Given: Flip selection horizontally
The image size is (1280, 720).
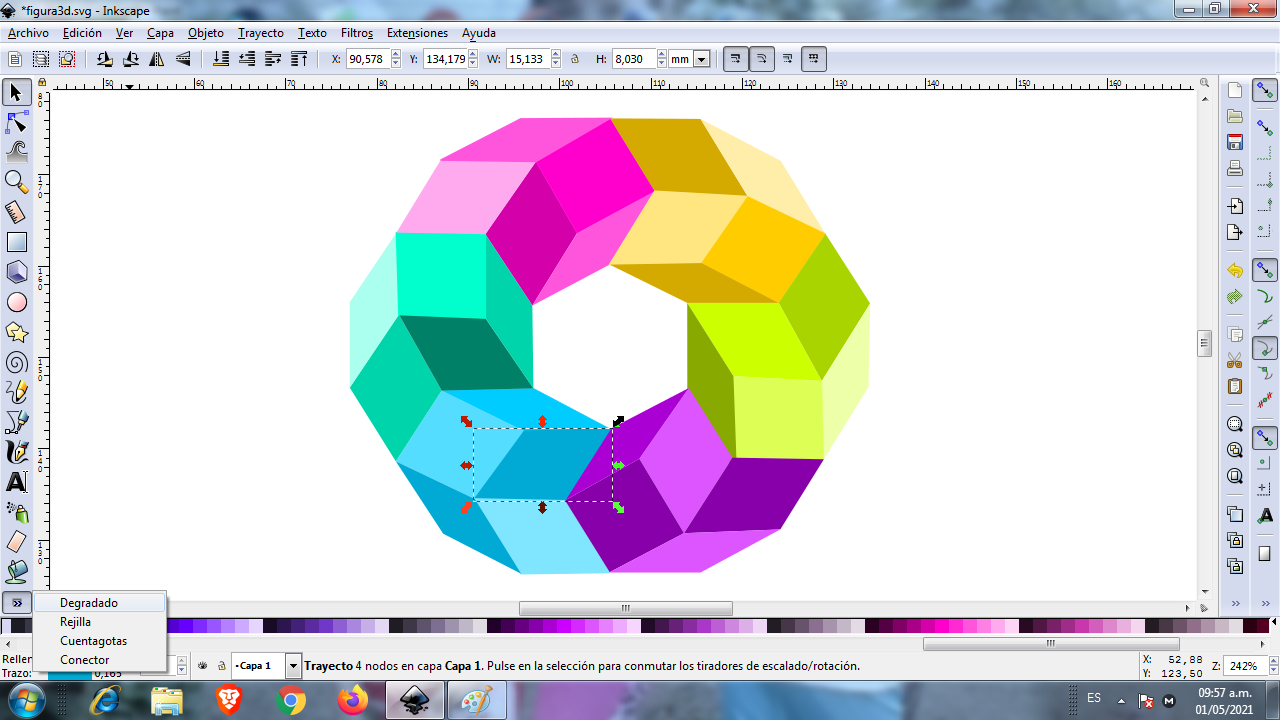Looking at the screenshot, I should [x=157, y=59].
